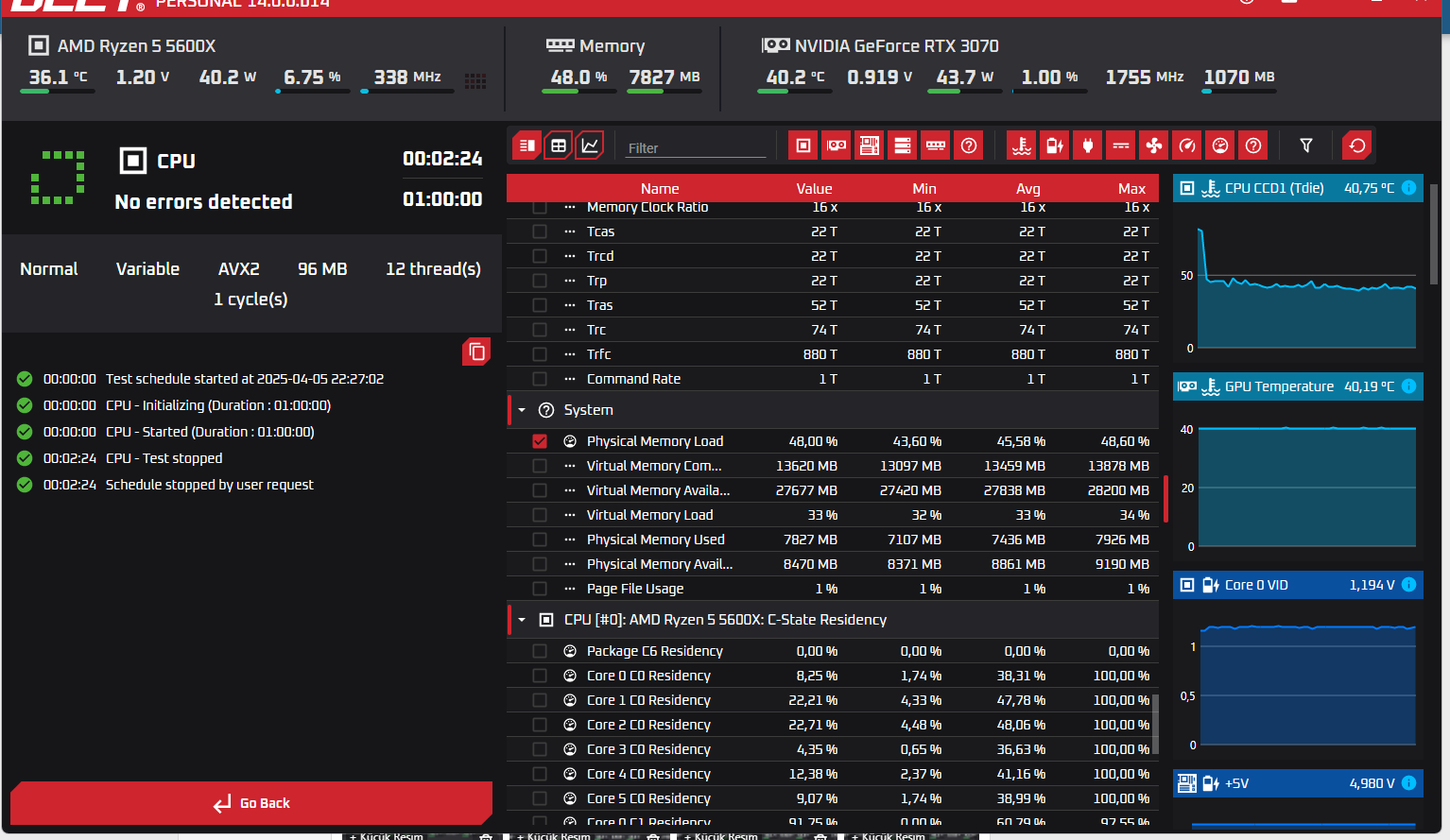Open info for +5V graph
Viewport: 1450px width, 840px height.
pyautogui.click(x=1408, y=783)
